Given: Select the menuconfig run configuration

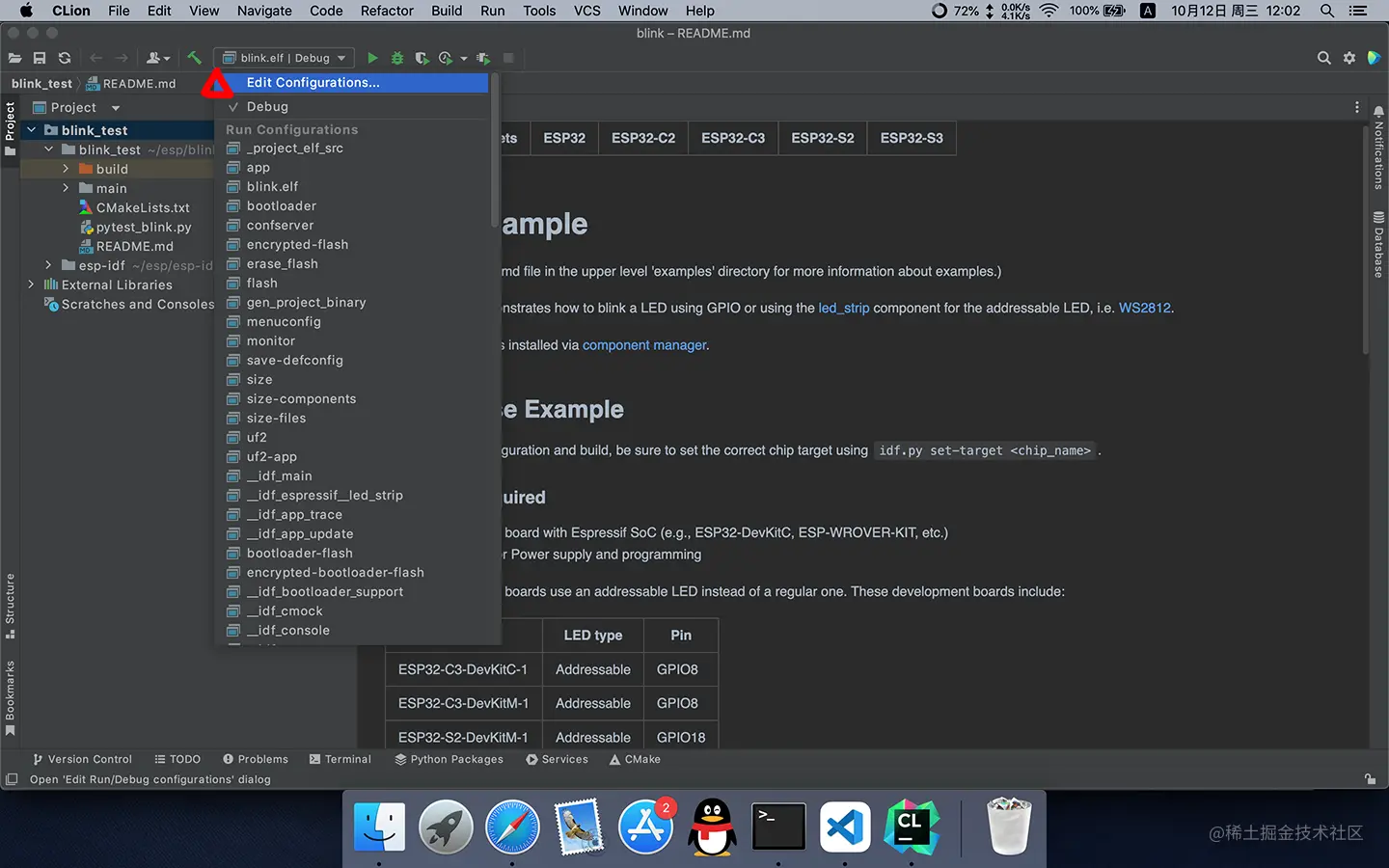Looking at the screenshot, I should coord(352,322).
